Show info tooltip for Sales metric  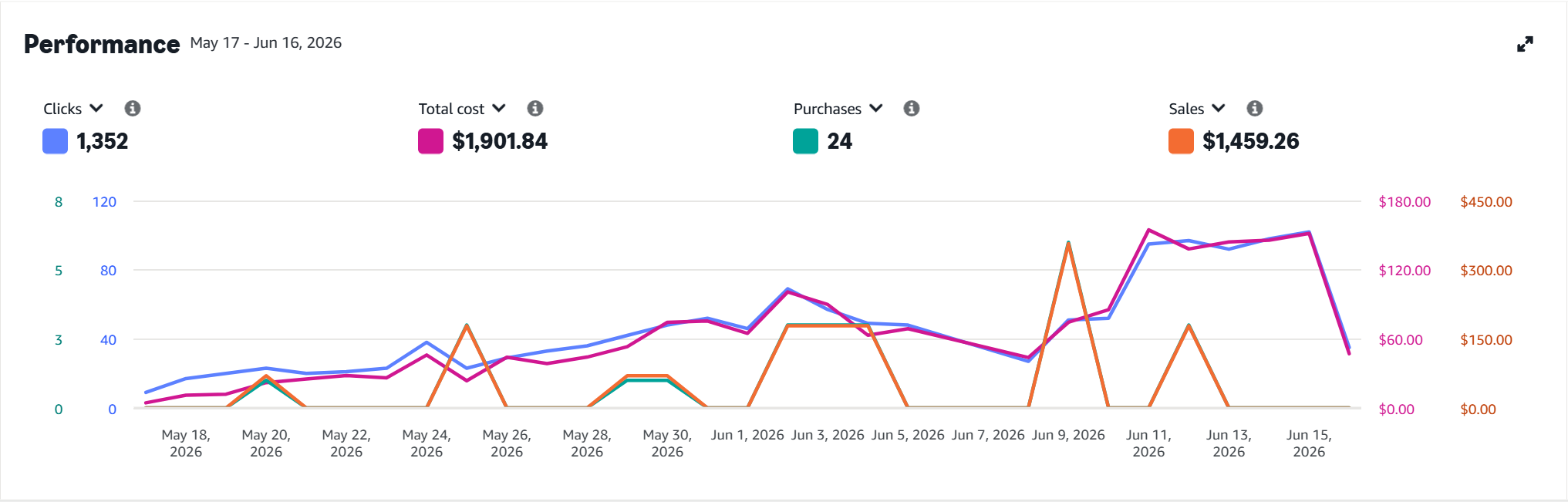(1255, 109)
